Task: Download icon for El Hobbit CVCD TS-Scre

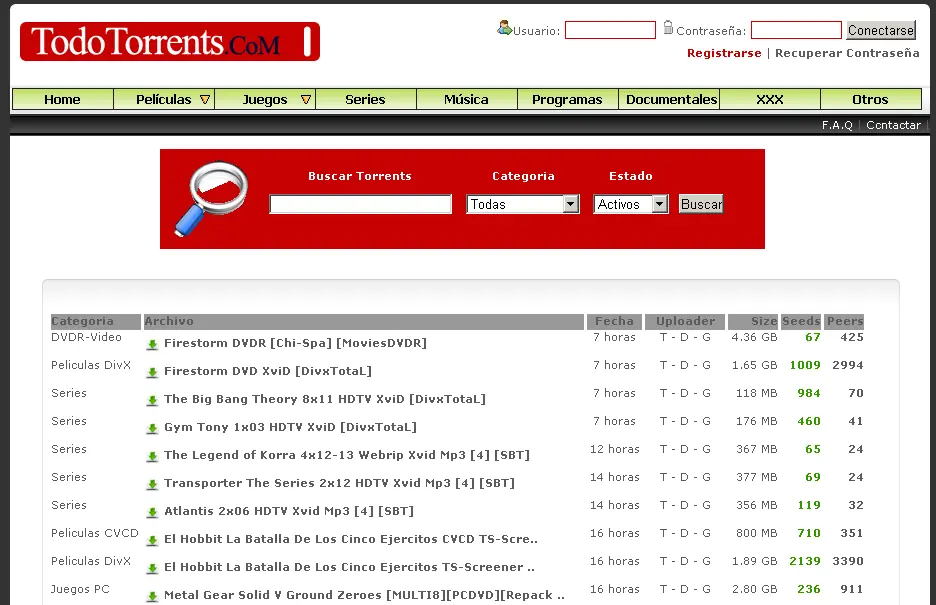Action: click(152, 541)
